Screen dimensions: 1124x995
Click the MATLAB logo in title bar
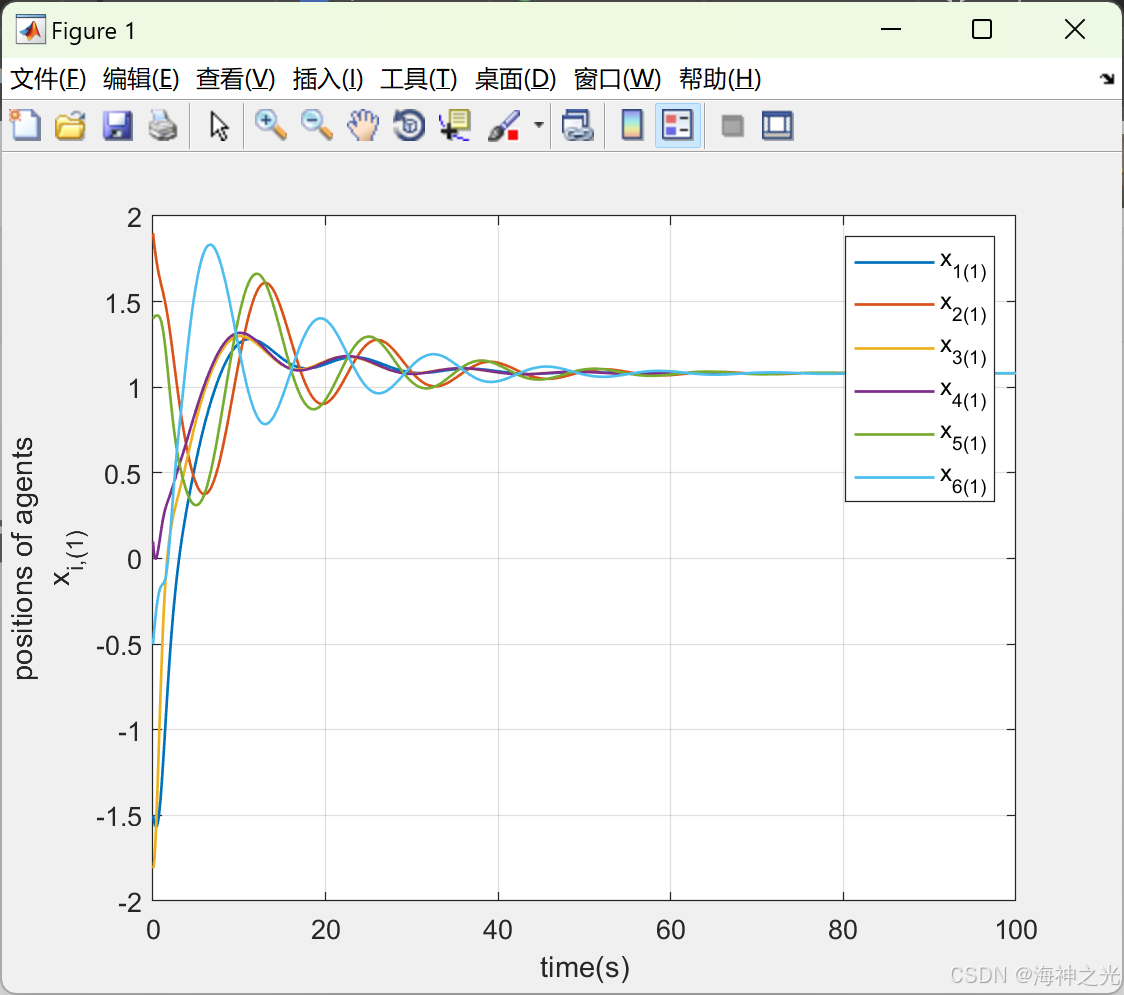click(30, 30)
